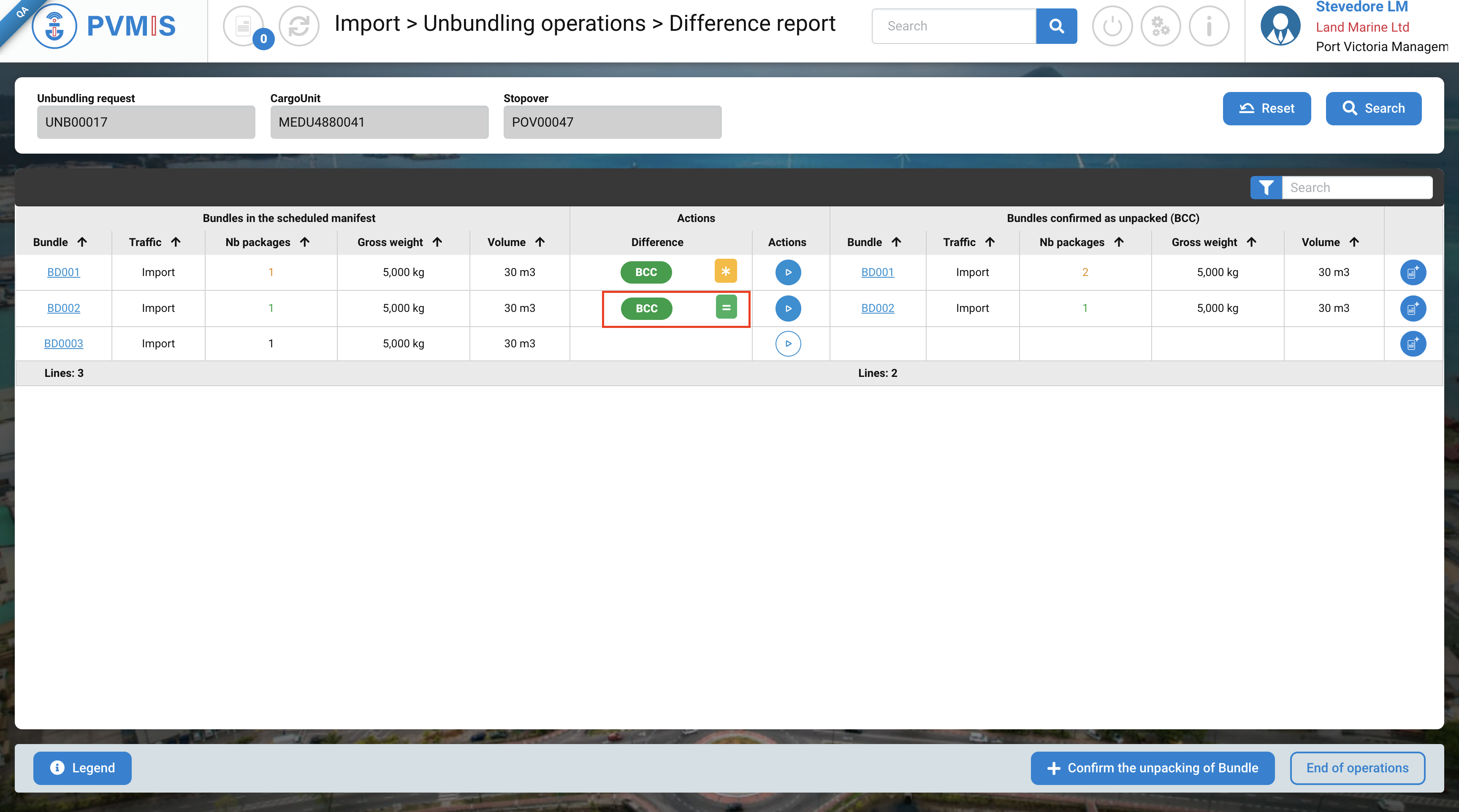This screenshot has height=812, width=1459.
Task: Open the settings gears icon
Action: (x=1160, y=26)
